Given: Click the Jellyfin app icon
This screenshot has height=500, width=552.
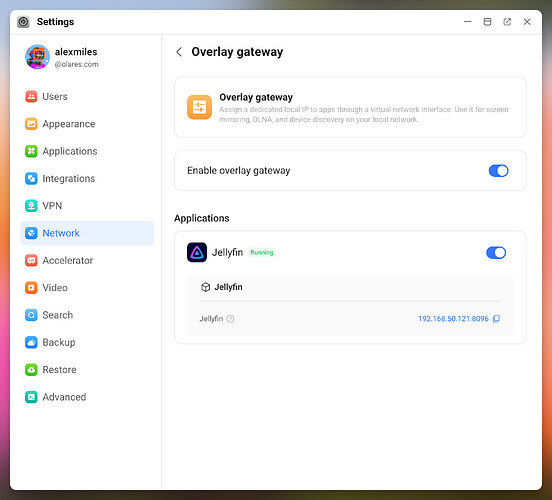Looking at the screenshot, I should [x=197, y=252].
